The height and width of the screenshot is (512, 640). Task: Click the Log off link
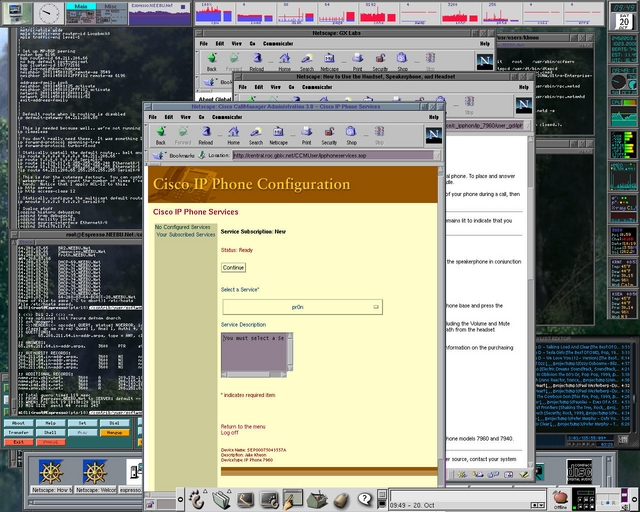tap(229, 433)
